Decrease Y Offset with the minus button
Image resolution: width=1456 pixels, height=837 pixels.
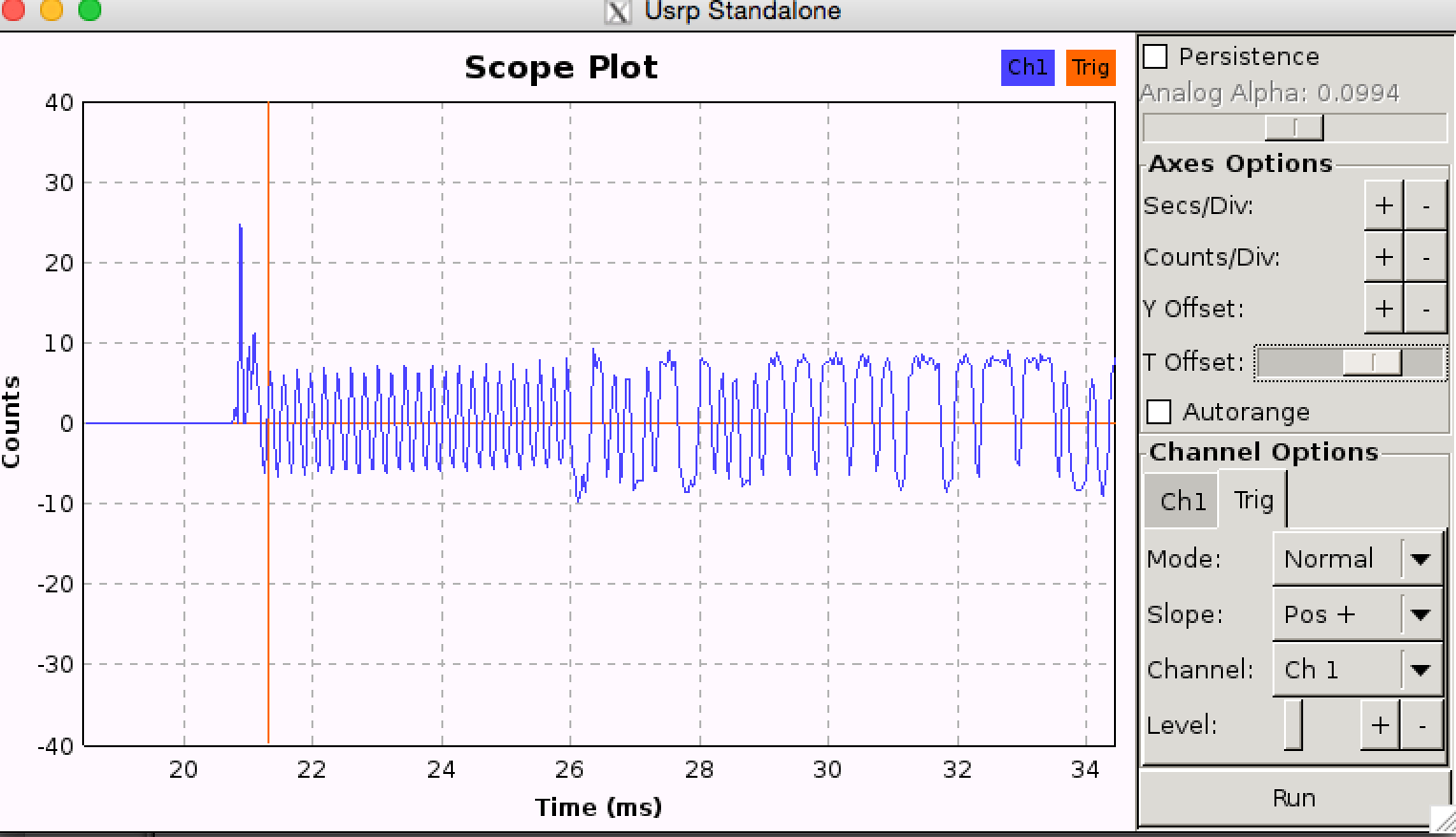1425,309
